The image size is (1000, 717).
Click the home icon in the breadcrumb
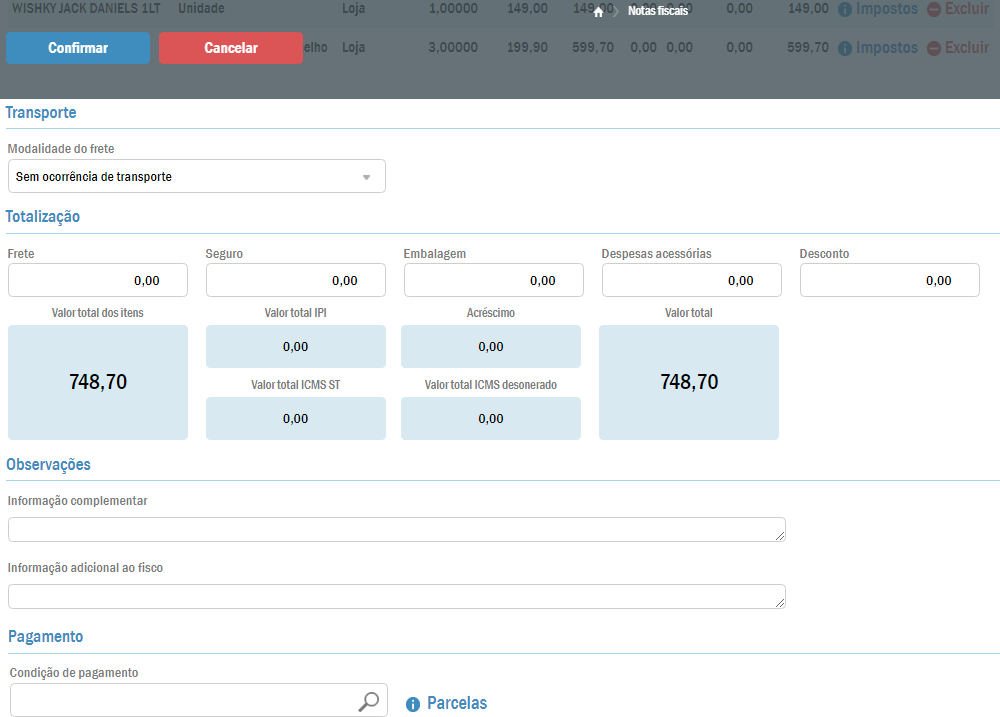tap(598, 12)
